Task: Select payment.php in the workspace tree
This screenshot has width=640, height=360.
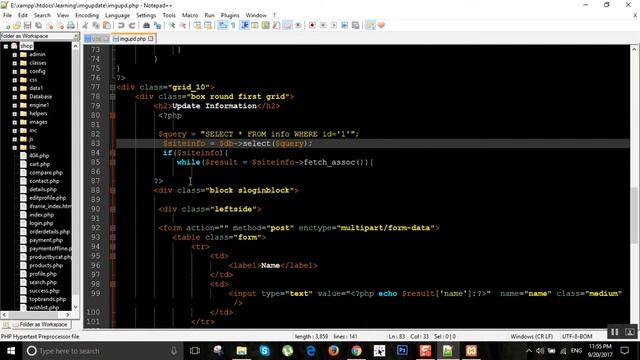Action: pos(46,240)
